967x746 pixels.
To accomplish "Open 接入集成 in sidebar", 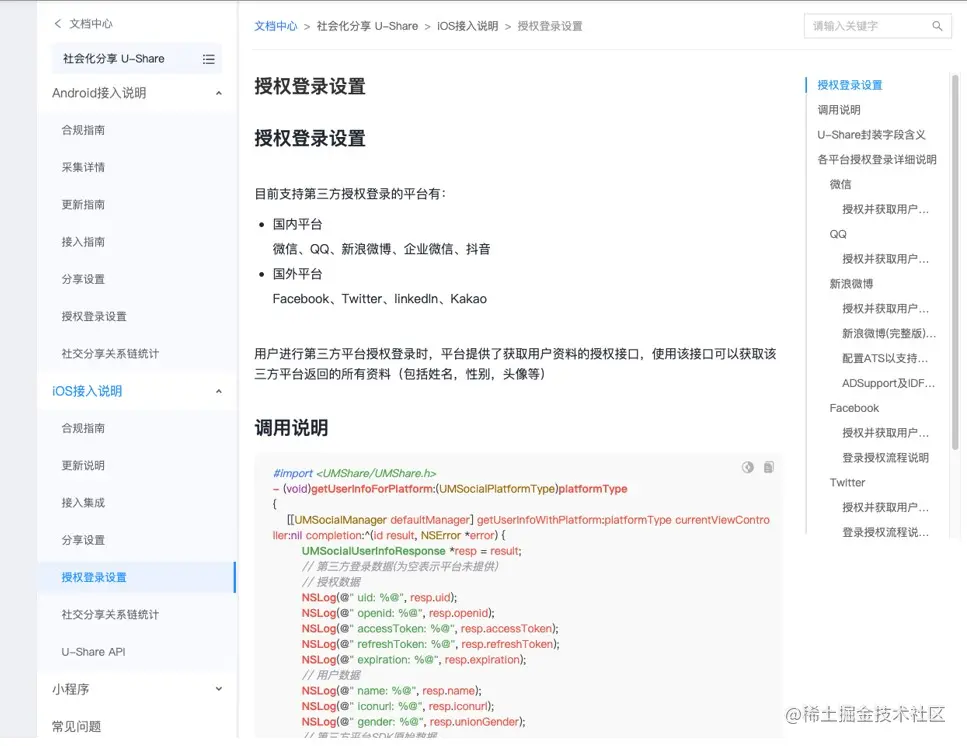I will 83,503.
